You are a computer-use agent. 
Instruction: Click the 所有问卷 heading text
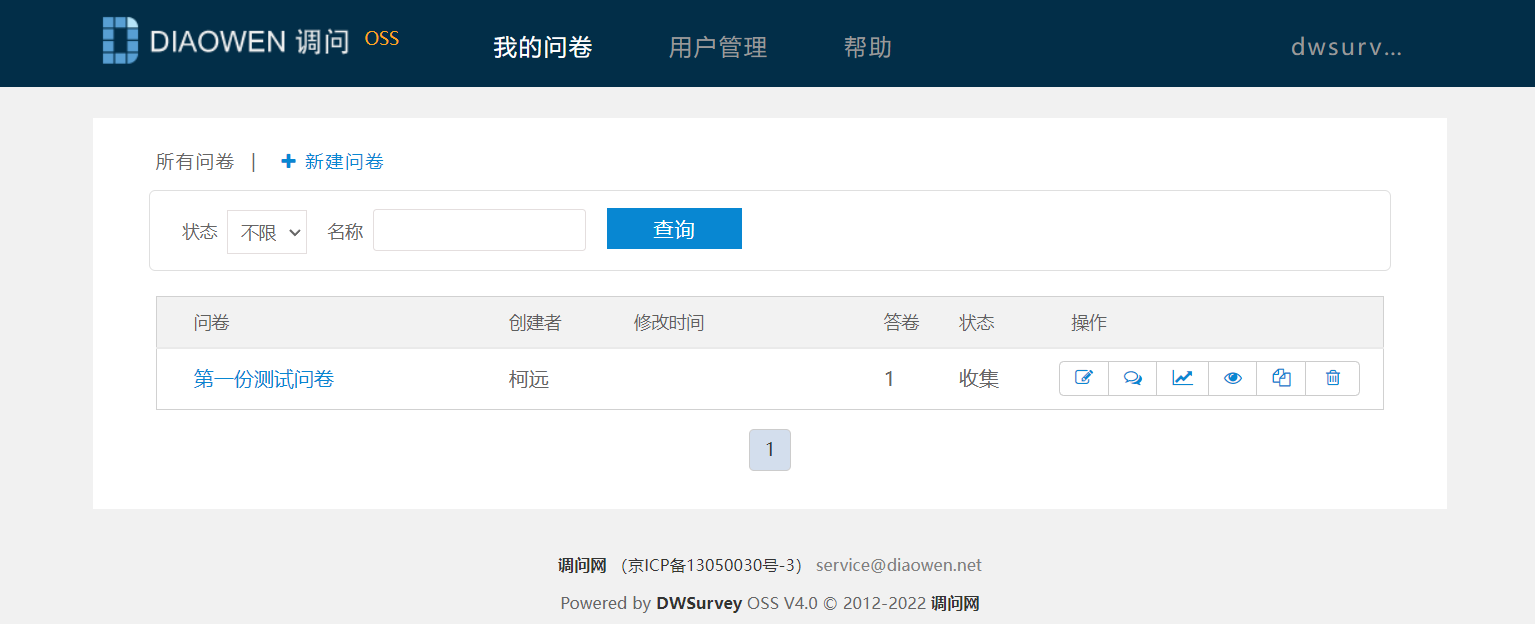tap(195, 162)
